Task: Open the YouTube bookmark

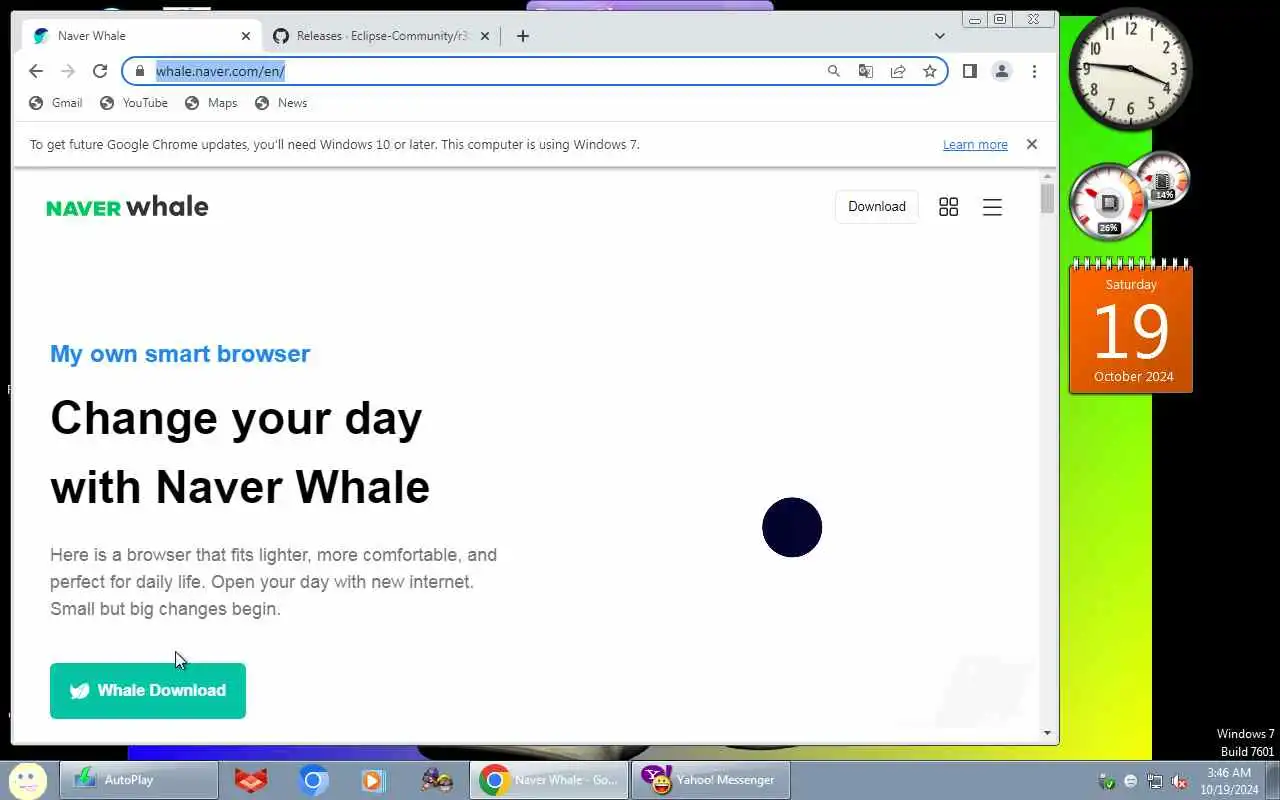Action: 134,103
